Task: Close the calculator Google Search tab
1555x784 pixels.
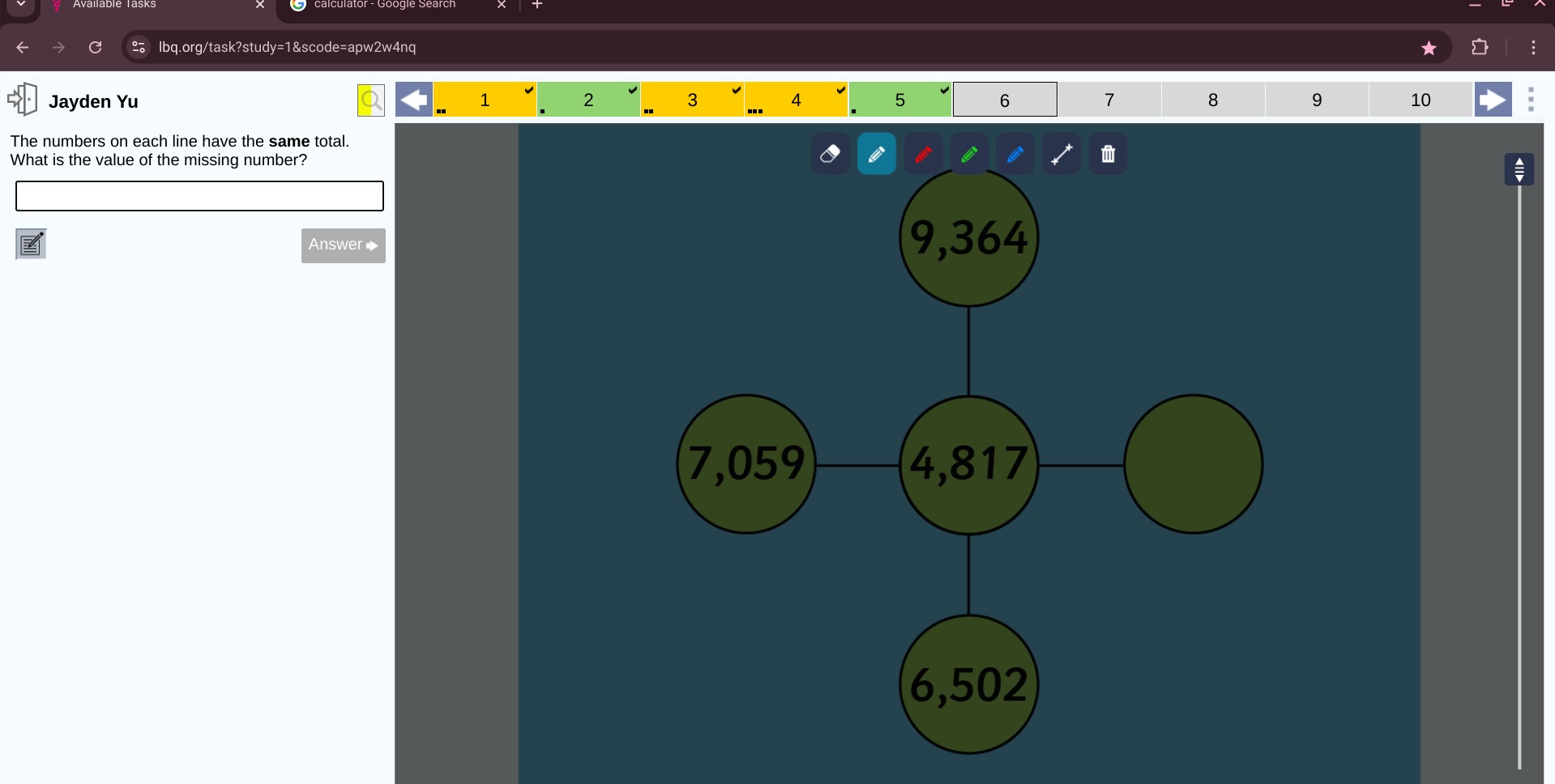Action: (x=502, y=5)
